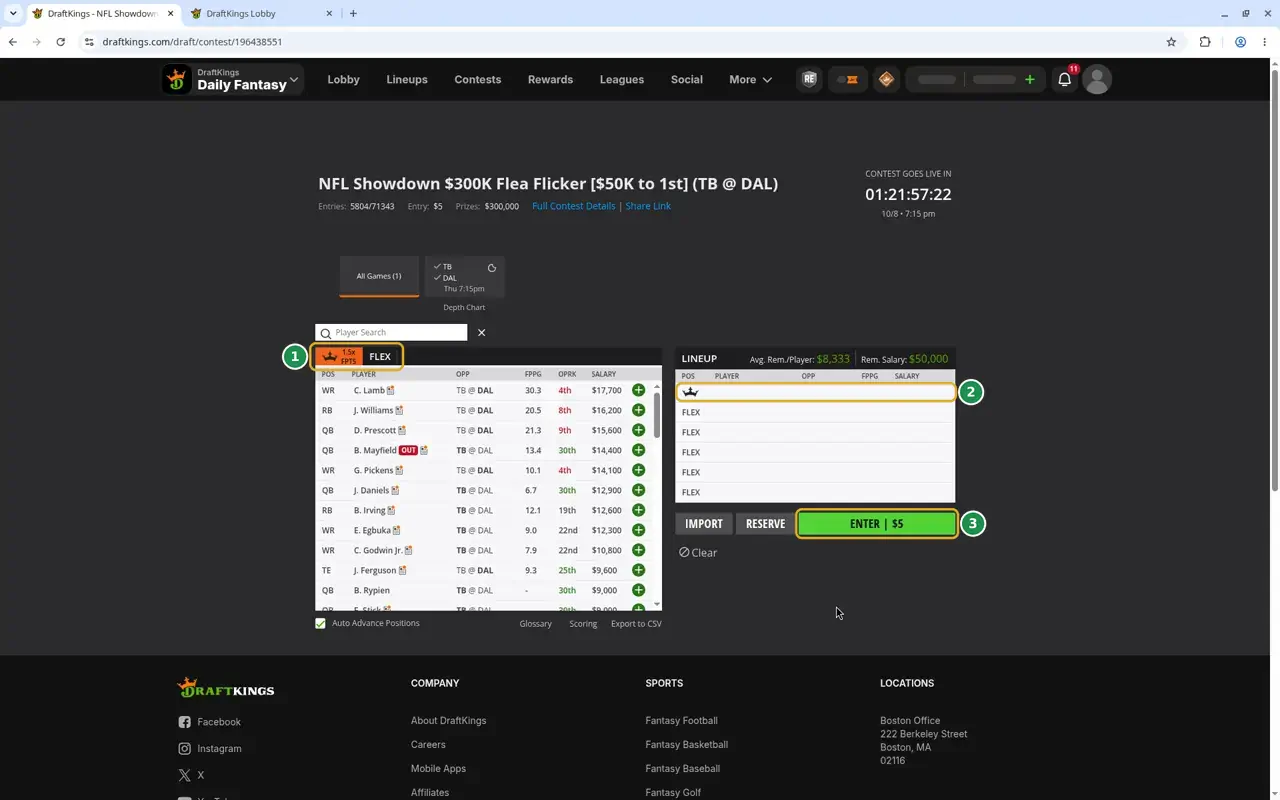Clear the current lineup
This screenshot has width=1280, height=800.
pyautogui.click(x=698, y=552)
